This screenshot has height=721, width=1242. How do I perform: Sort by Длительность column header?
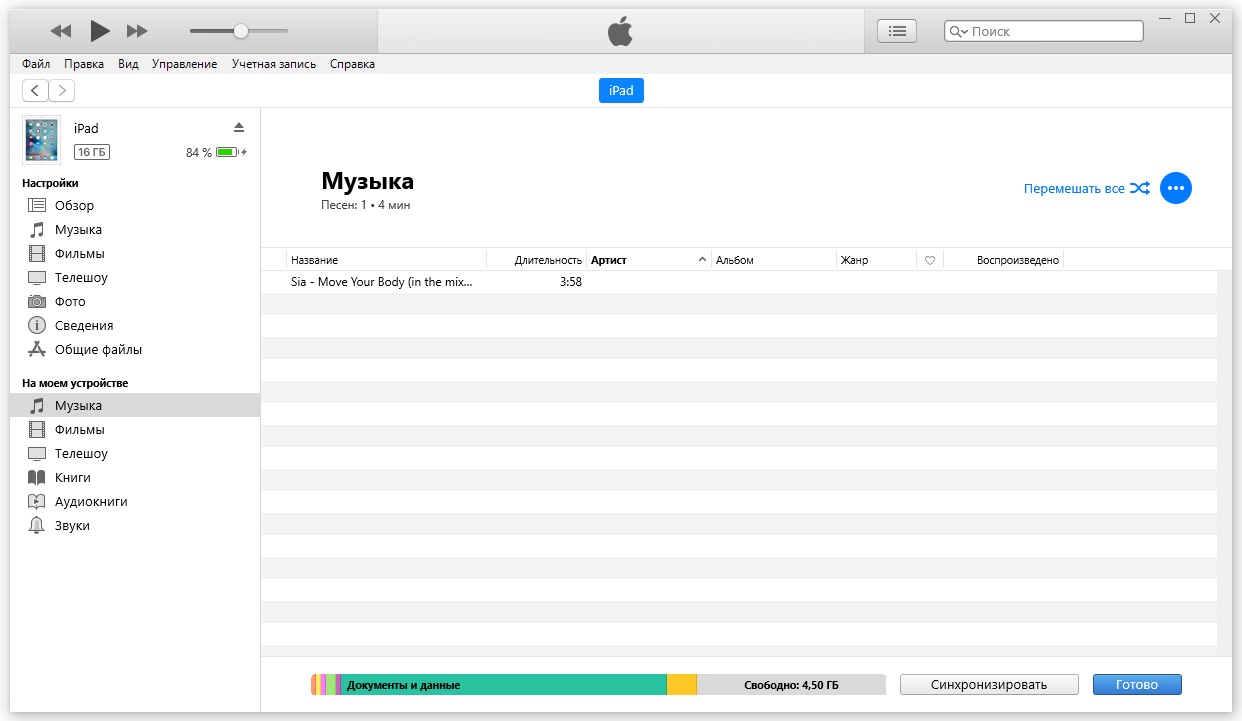tap(536, 260)
